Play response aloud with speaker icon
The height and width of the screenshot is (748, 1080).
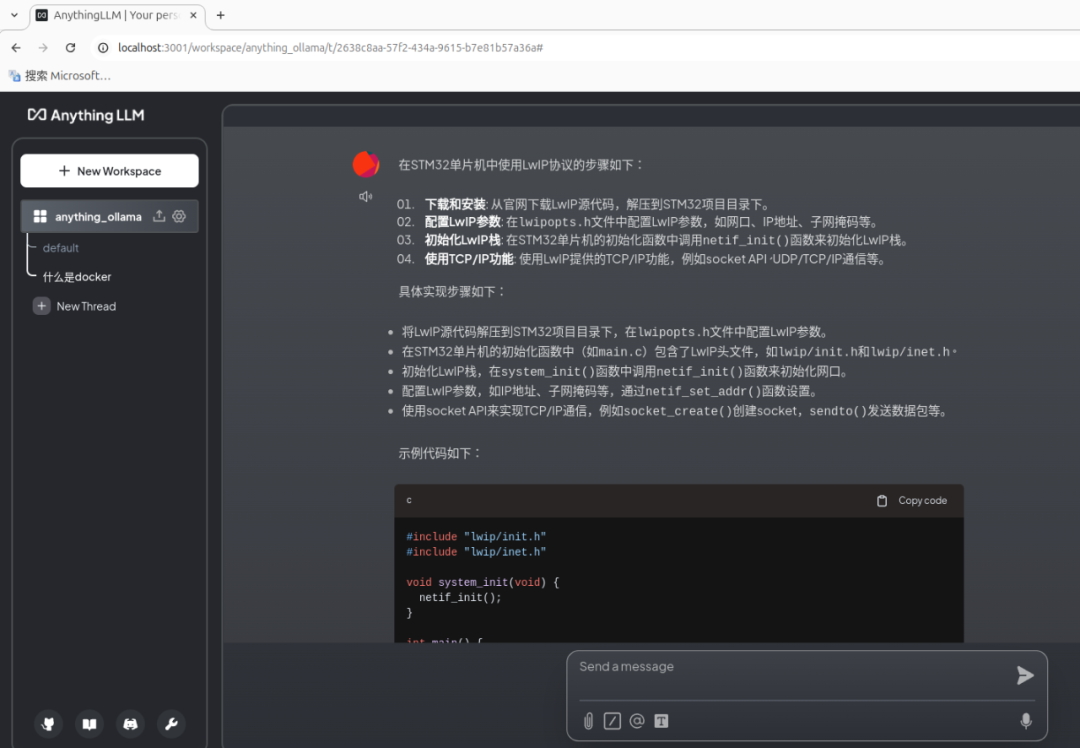366,197
